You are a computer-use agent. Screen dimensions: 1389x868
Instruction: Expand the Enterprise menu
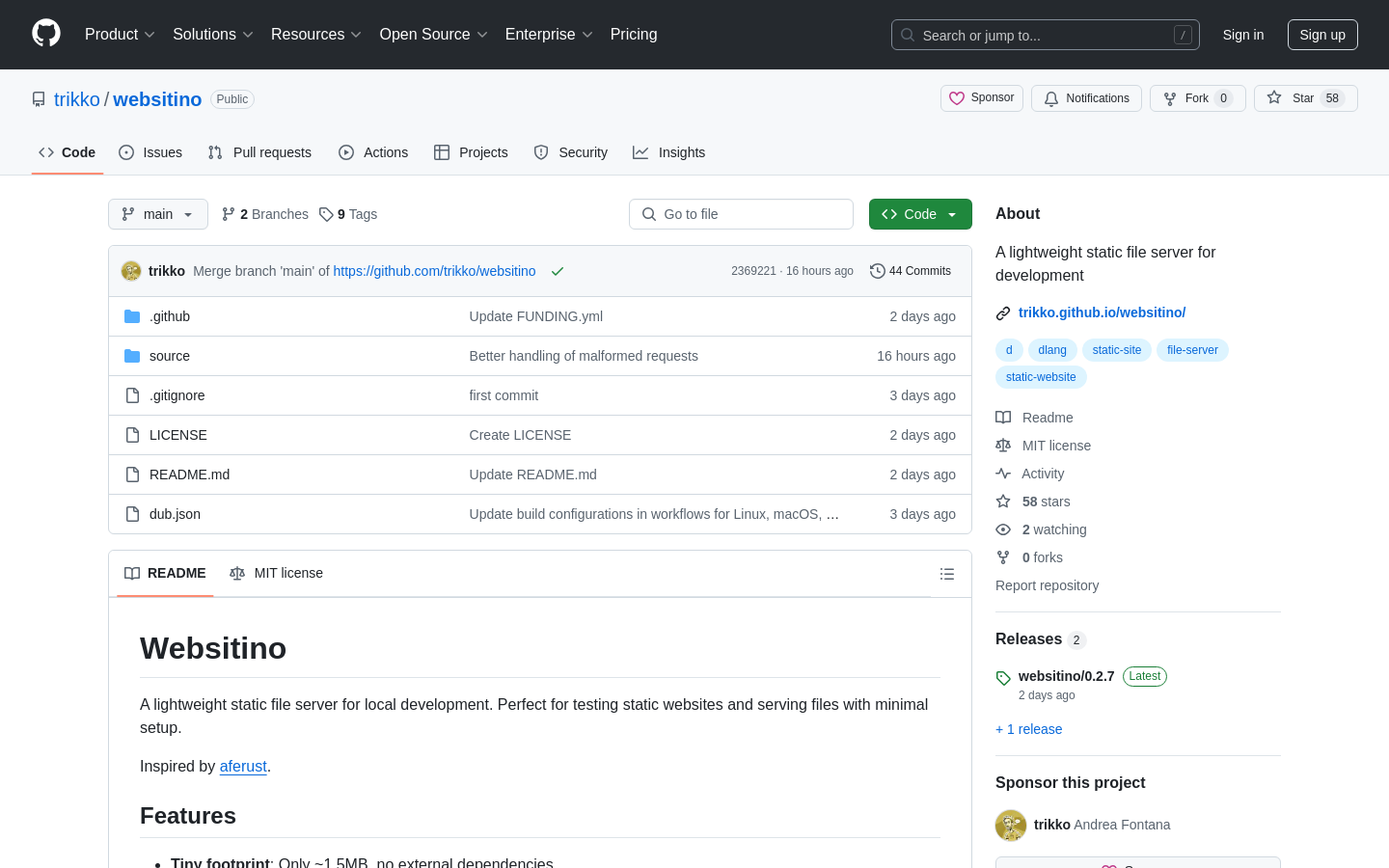coord(549,34)
